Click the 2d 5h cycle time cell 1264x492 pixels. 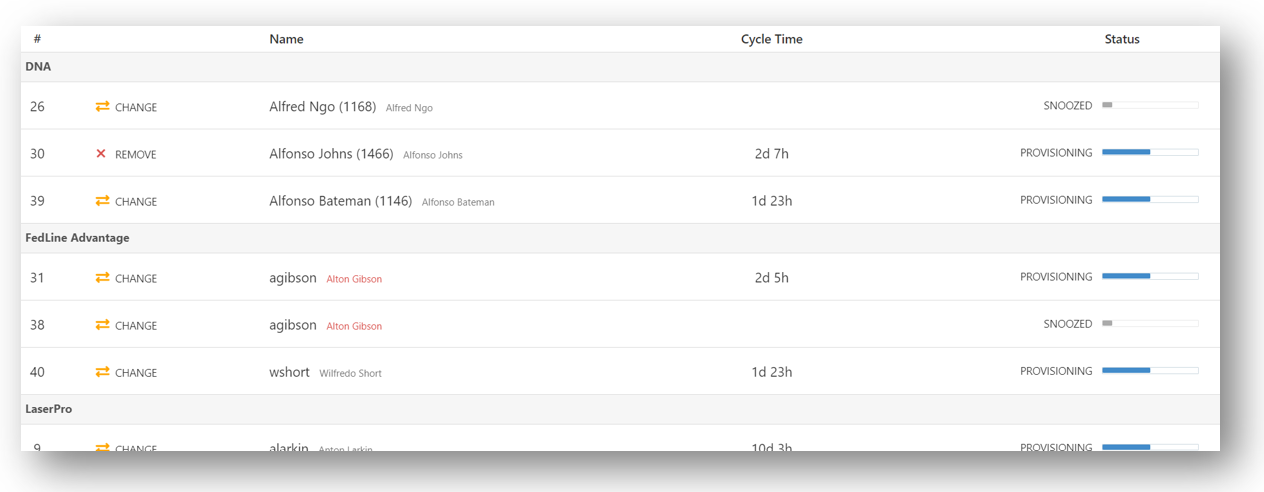click(x=771, y=278)
